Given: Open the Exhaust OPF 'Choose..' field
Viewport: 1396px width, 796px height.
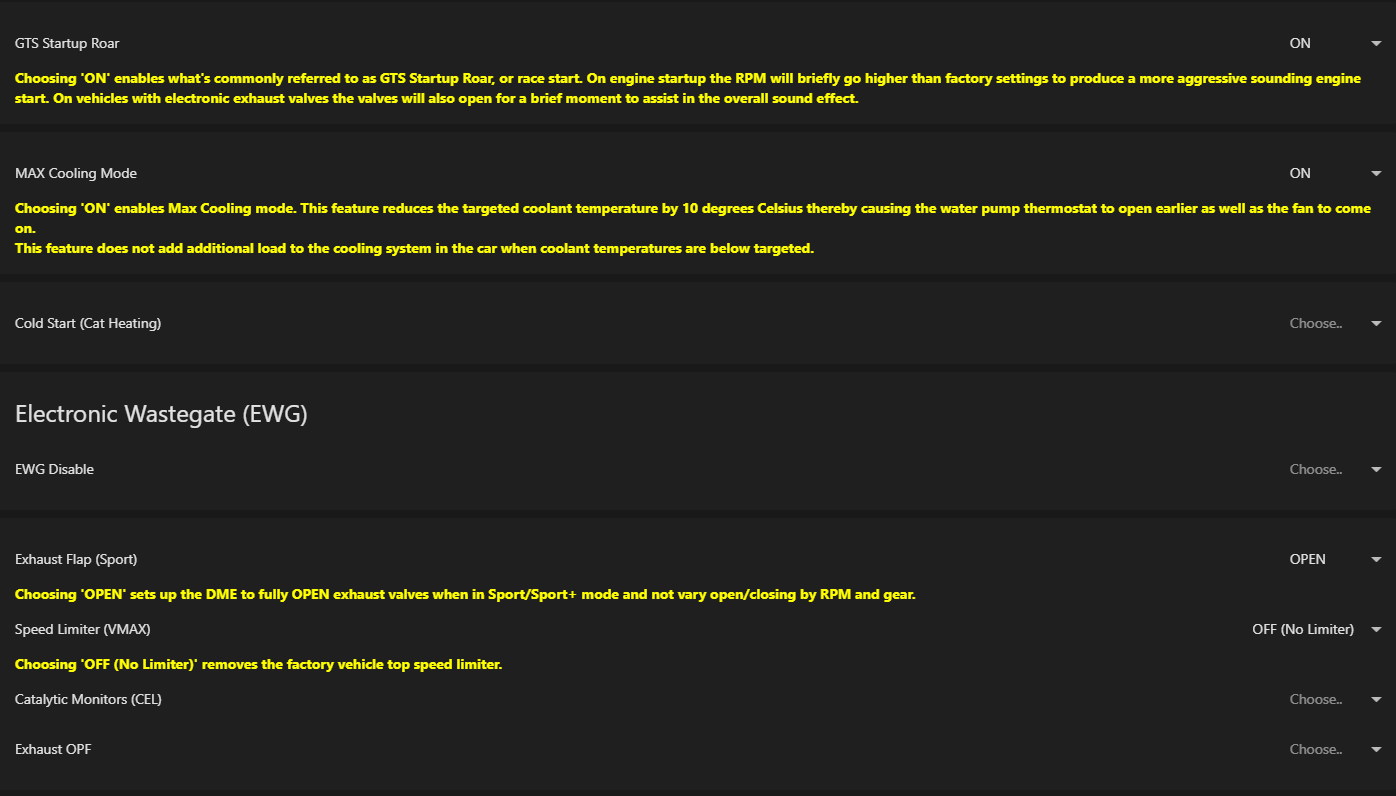Looking at the screenshot, I should click(1316, 749).
